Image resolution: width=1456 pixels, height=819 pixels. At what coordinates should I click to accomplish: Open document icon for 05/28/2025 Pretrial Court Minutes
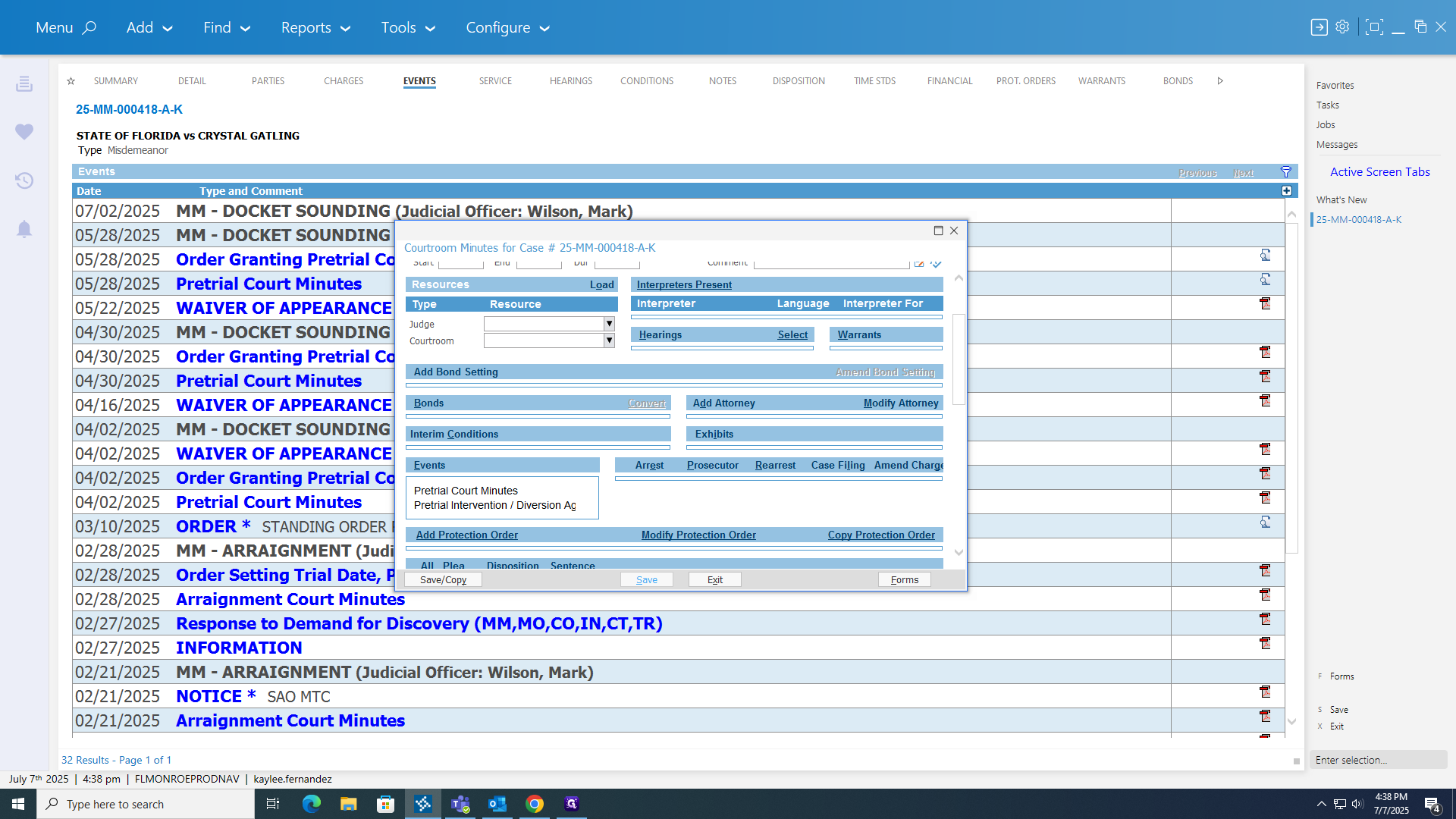[1265, 280]
